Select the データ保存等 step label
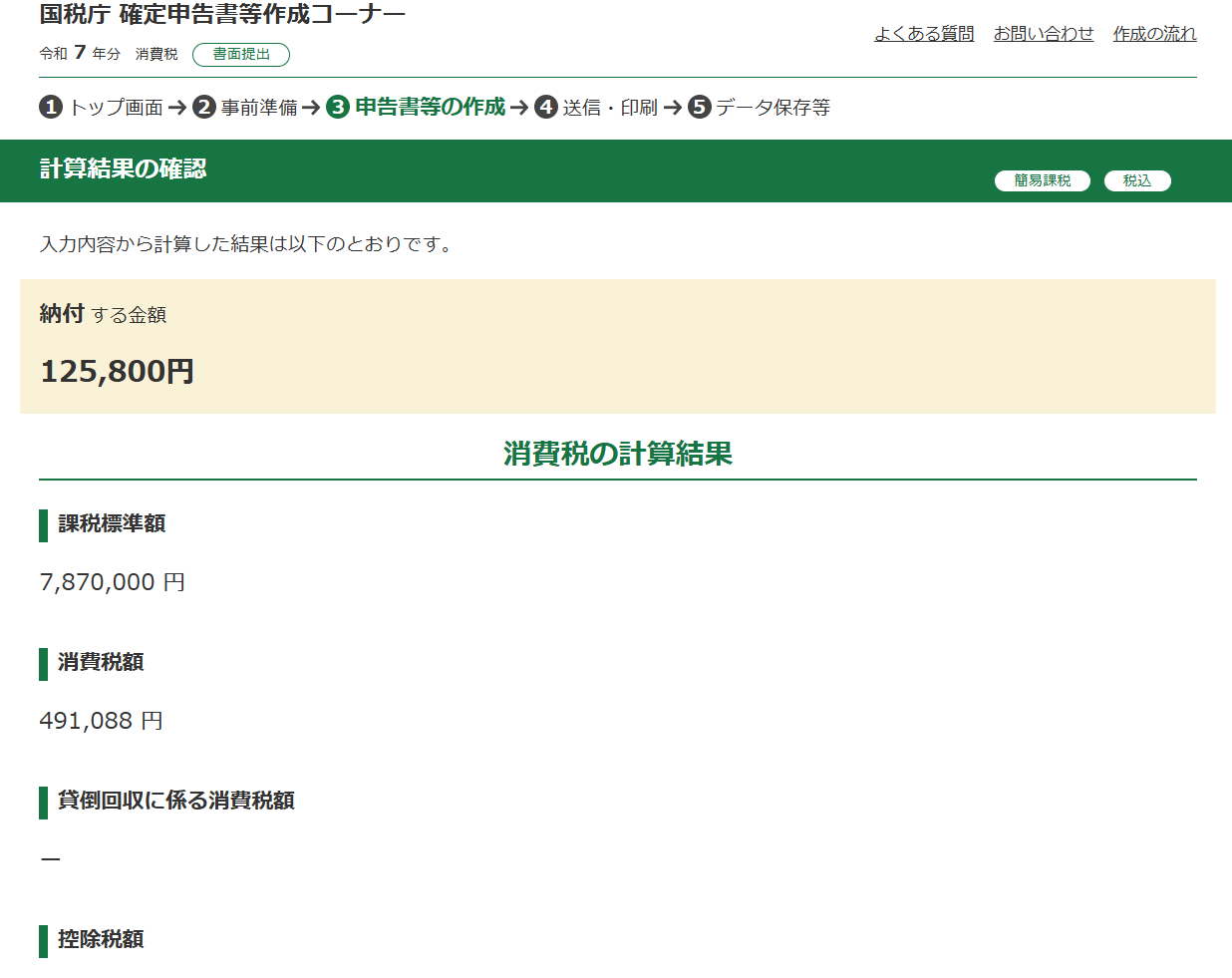Viewport: 1232px width, 978px height. click(x=772, y=107)
